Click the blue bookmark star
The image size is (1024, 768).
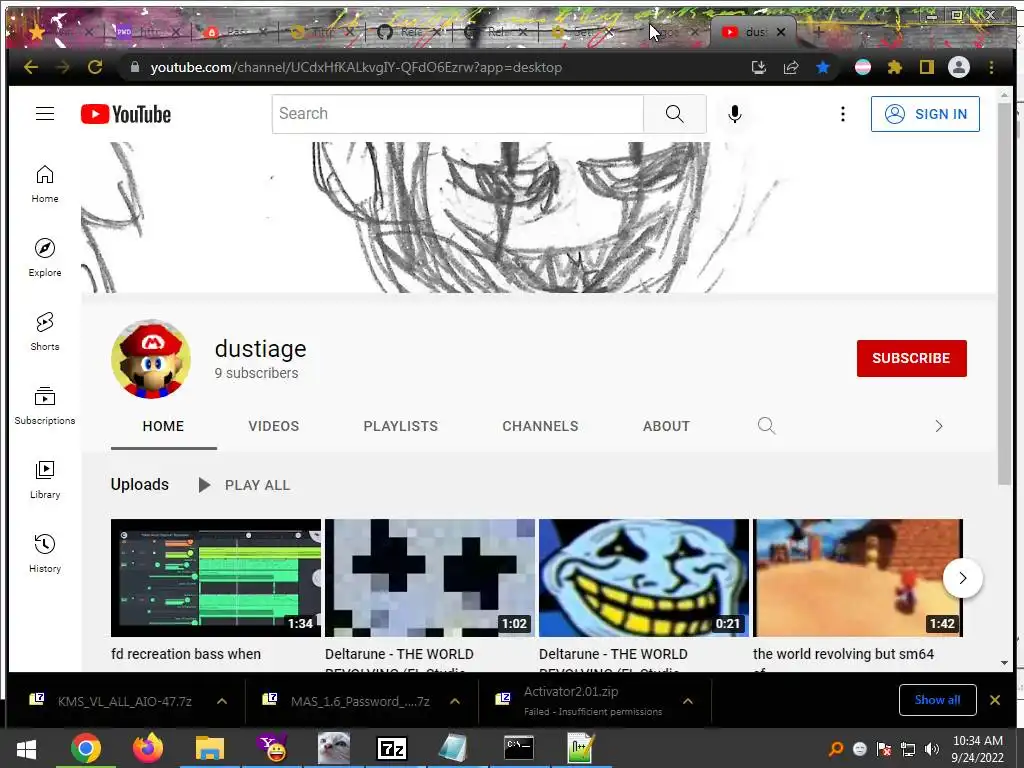822,67
